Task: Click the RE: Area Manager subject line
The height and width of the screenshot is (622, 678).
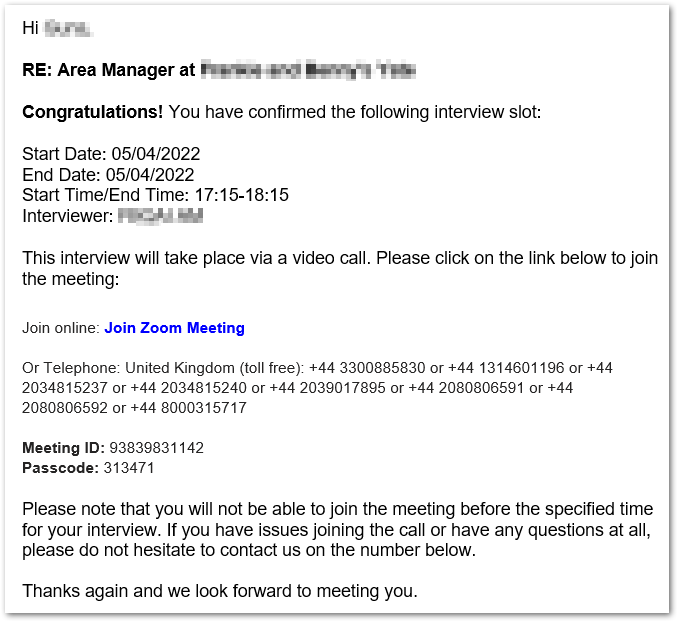Action: [108, 70]
